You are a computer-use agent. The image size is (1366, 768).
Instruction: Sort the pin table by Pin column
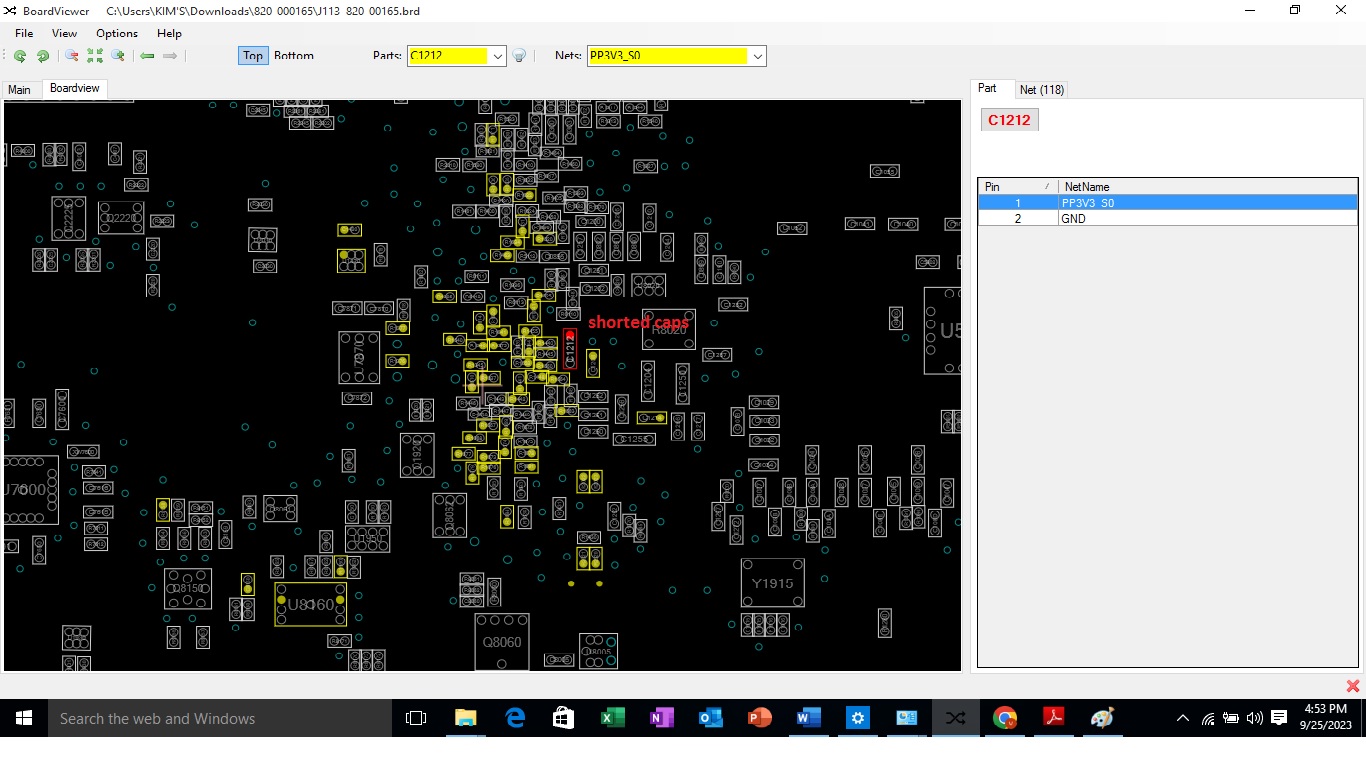(x=1017, y=186)
